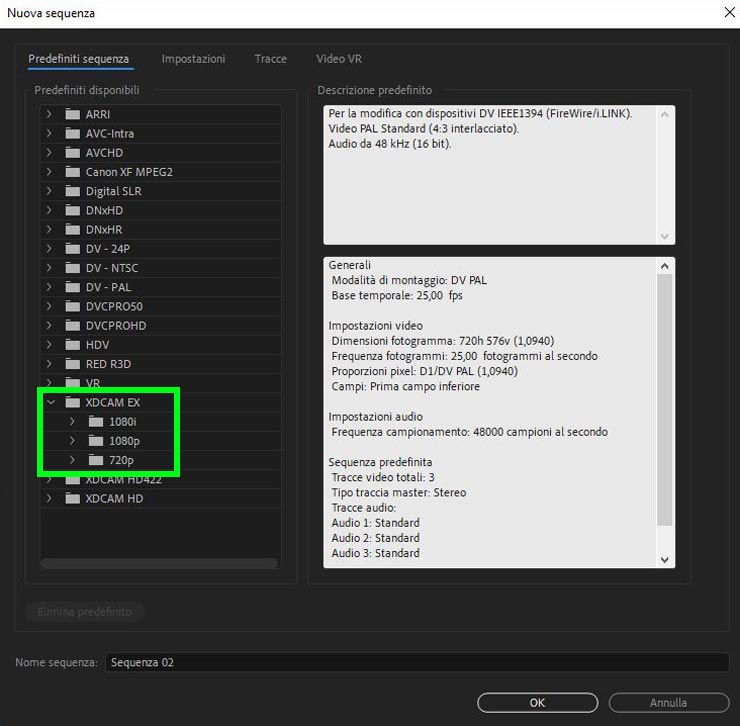Viewport: 740px width, 726px height.
Task: Expand the DNxHR presets group
Action: [x=49, y=229]
